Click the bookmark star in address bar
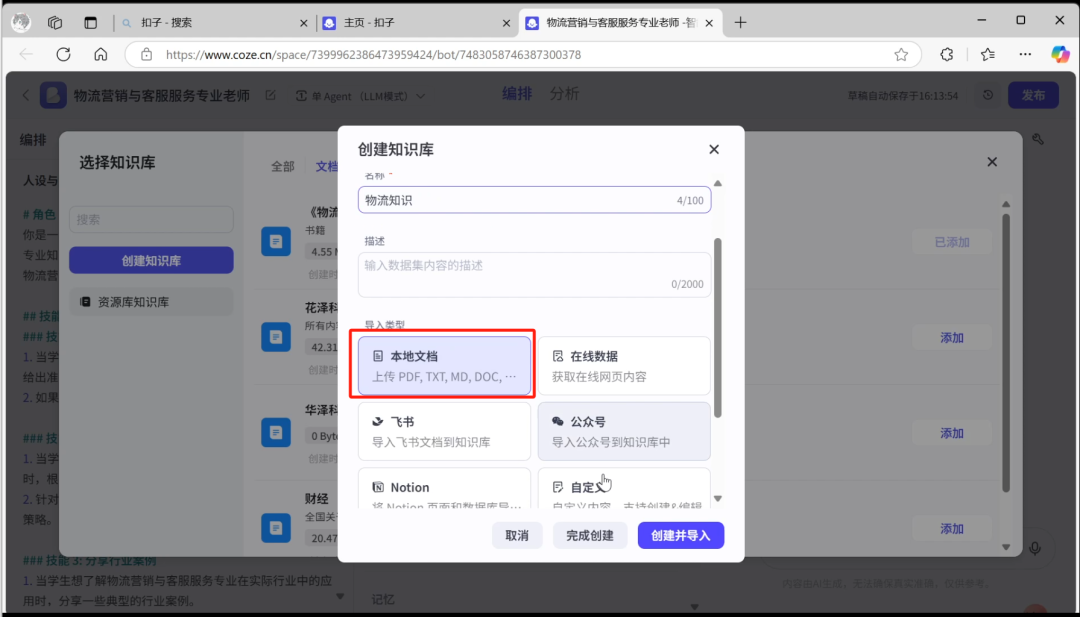This screenshot has height=617, width=1080. point(900,55)
